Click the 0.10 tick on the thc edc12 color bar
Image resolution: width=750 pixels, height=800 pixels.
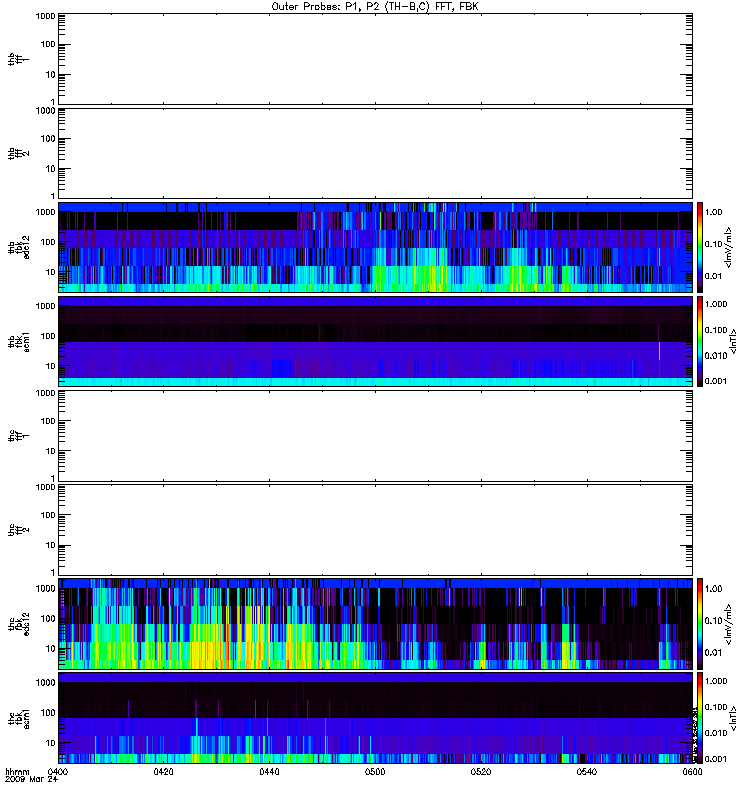point(713,620)
